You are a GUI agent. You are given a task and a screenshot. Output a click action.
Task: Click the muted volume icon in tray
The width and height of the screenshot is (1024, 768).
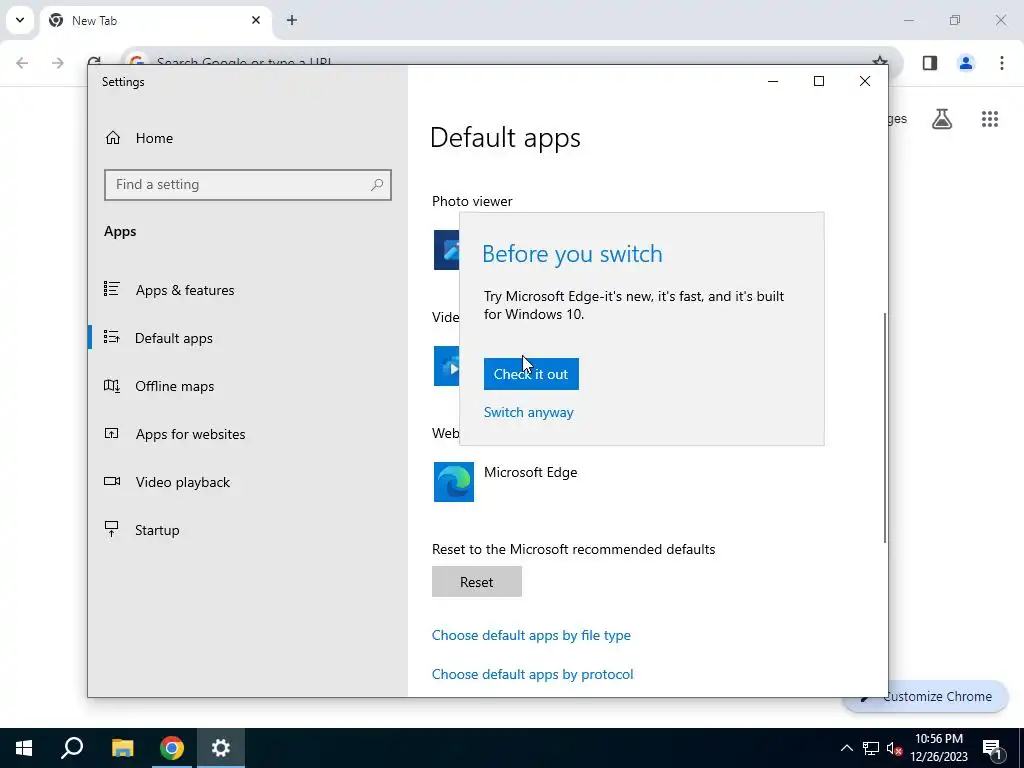[895, 748]
